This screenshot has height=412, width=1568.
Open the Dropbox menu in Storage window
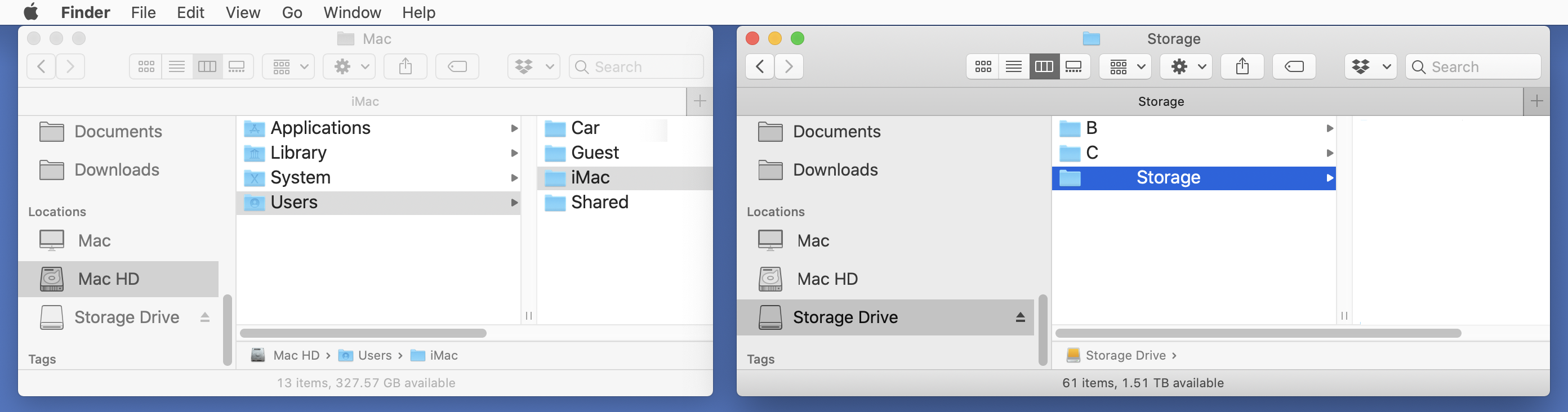1370,66
